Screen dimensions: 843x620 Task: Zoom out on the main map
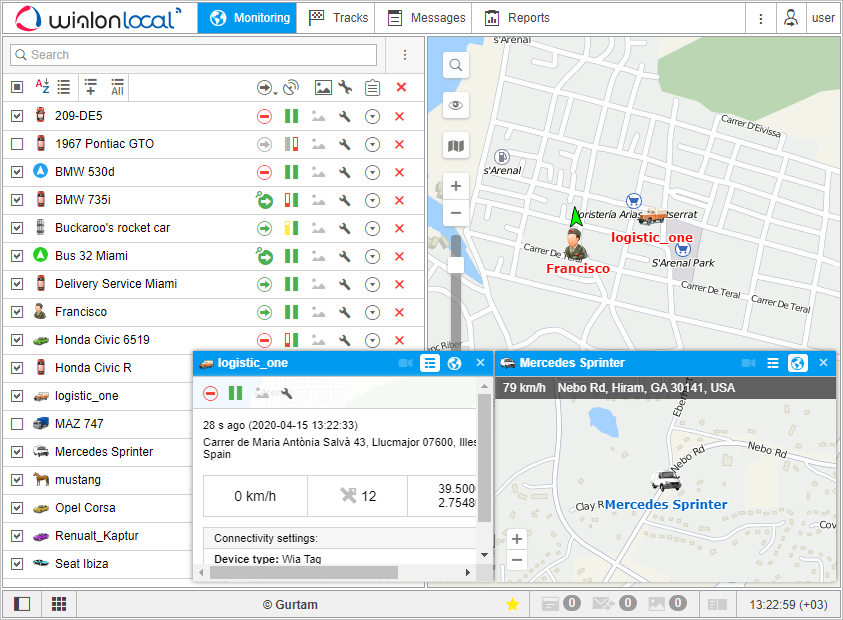click(456, 213)
